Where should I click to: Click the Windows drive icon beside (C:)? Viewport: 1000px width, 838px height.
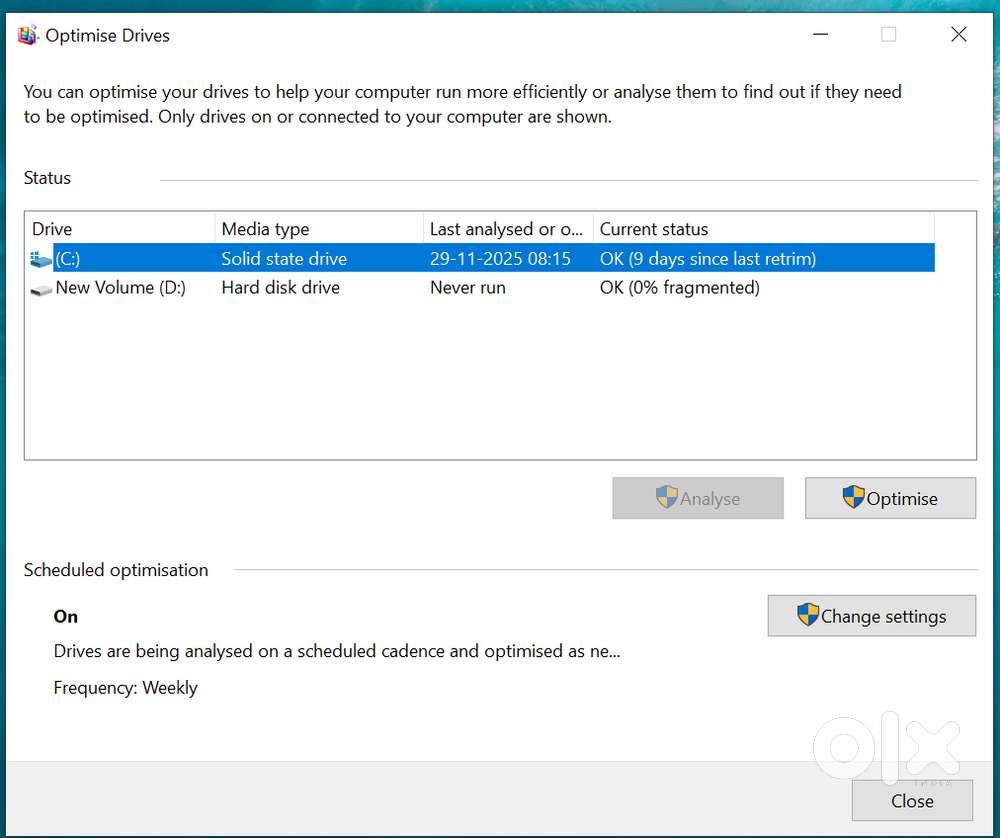point(41,259)
